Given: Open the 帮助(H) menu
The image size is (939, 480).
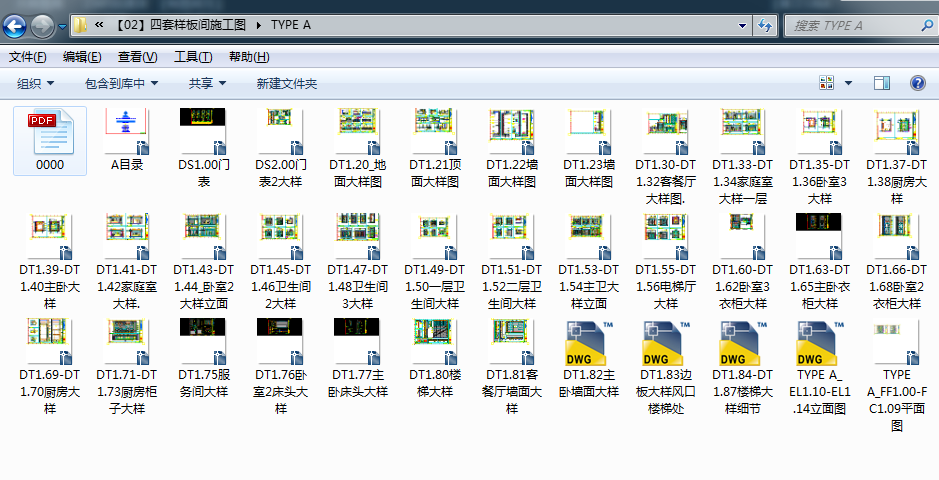Looking at the screenshot, I should [x=249, y=57].
